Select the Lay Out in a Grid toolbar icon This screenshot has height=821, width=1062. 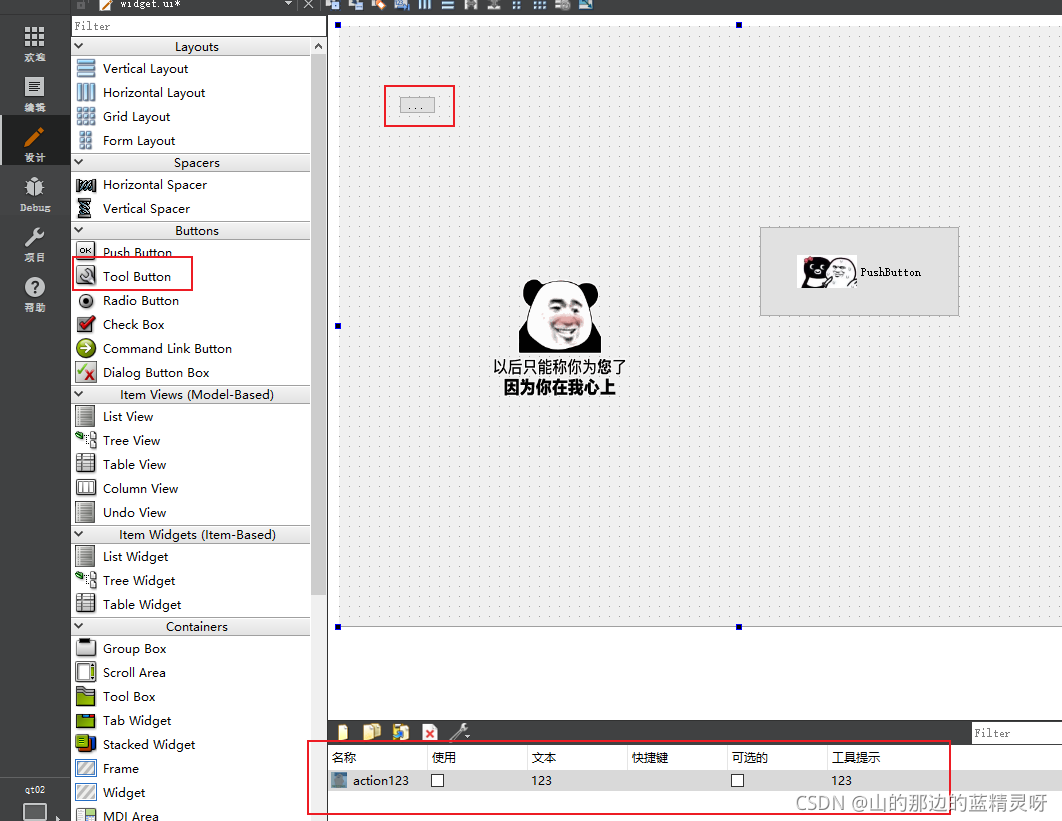540,6
